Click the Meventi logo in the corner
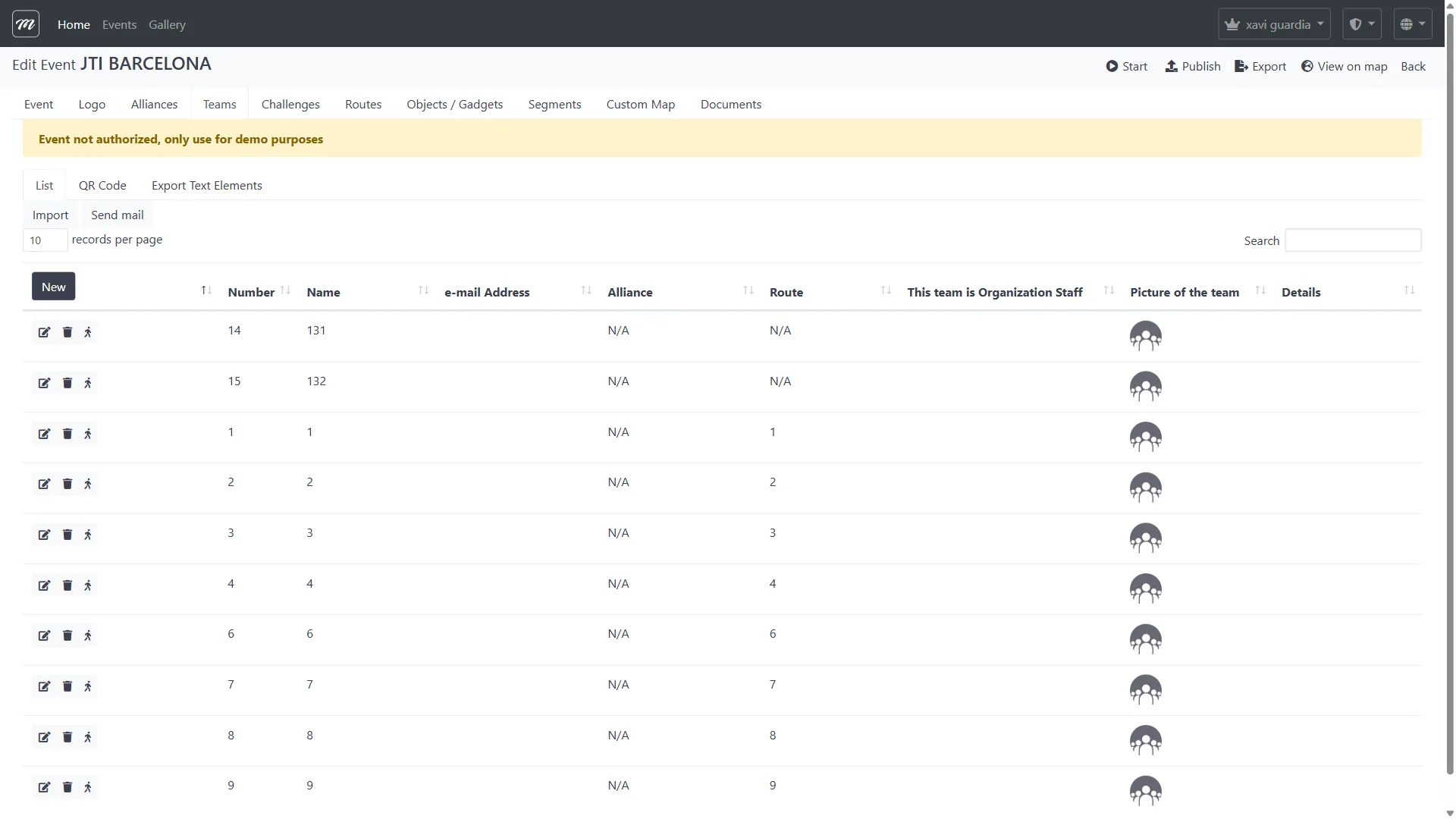This screenshot has height=819, width=1456. [x=24, y=24]
